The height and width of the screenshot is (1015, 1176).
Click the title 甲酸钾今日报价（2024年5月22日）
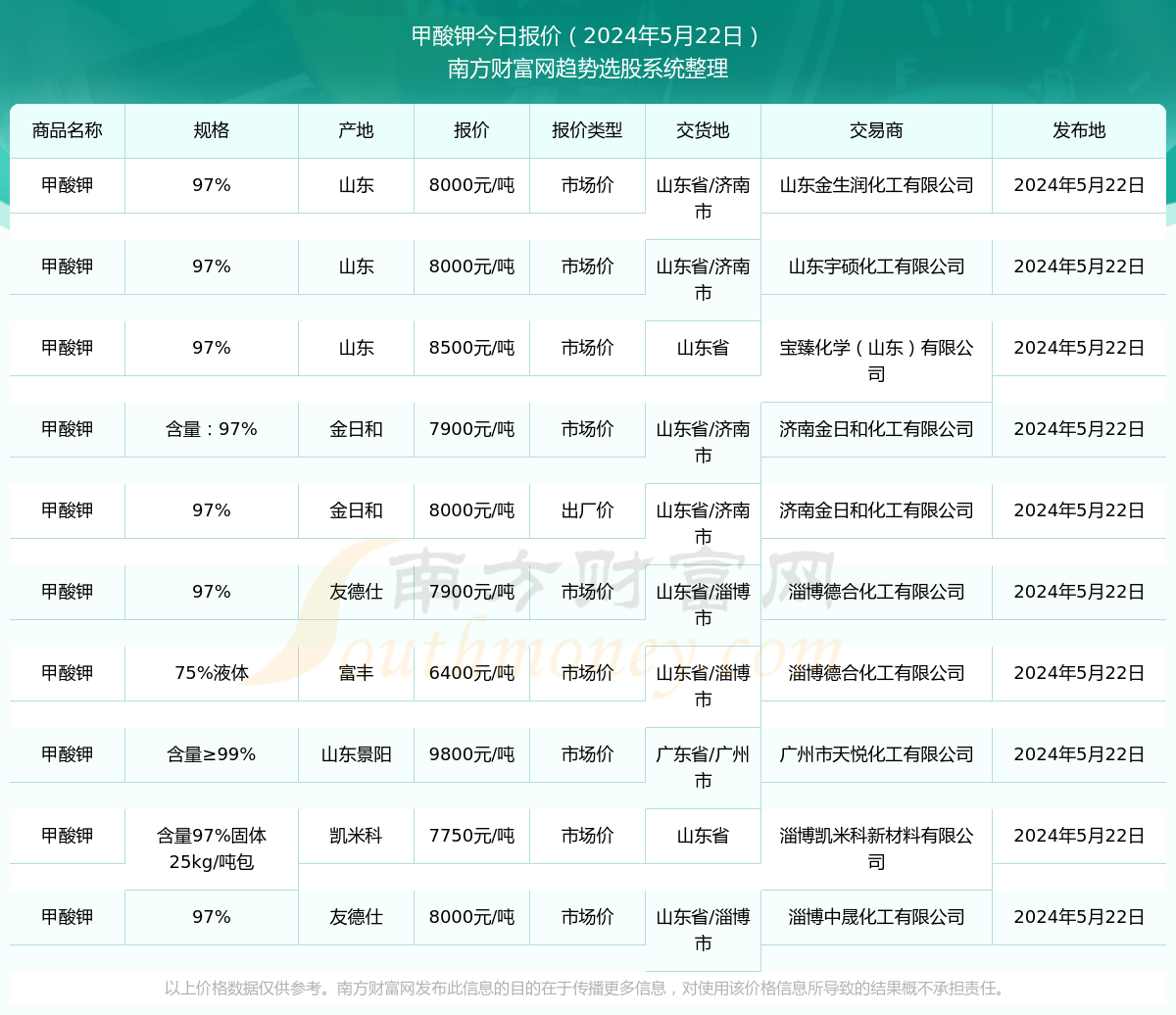coord(588,36)
